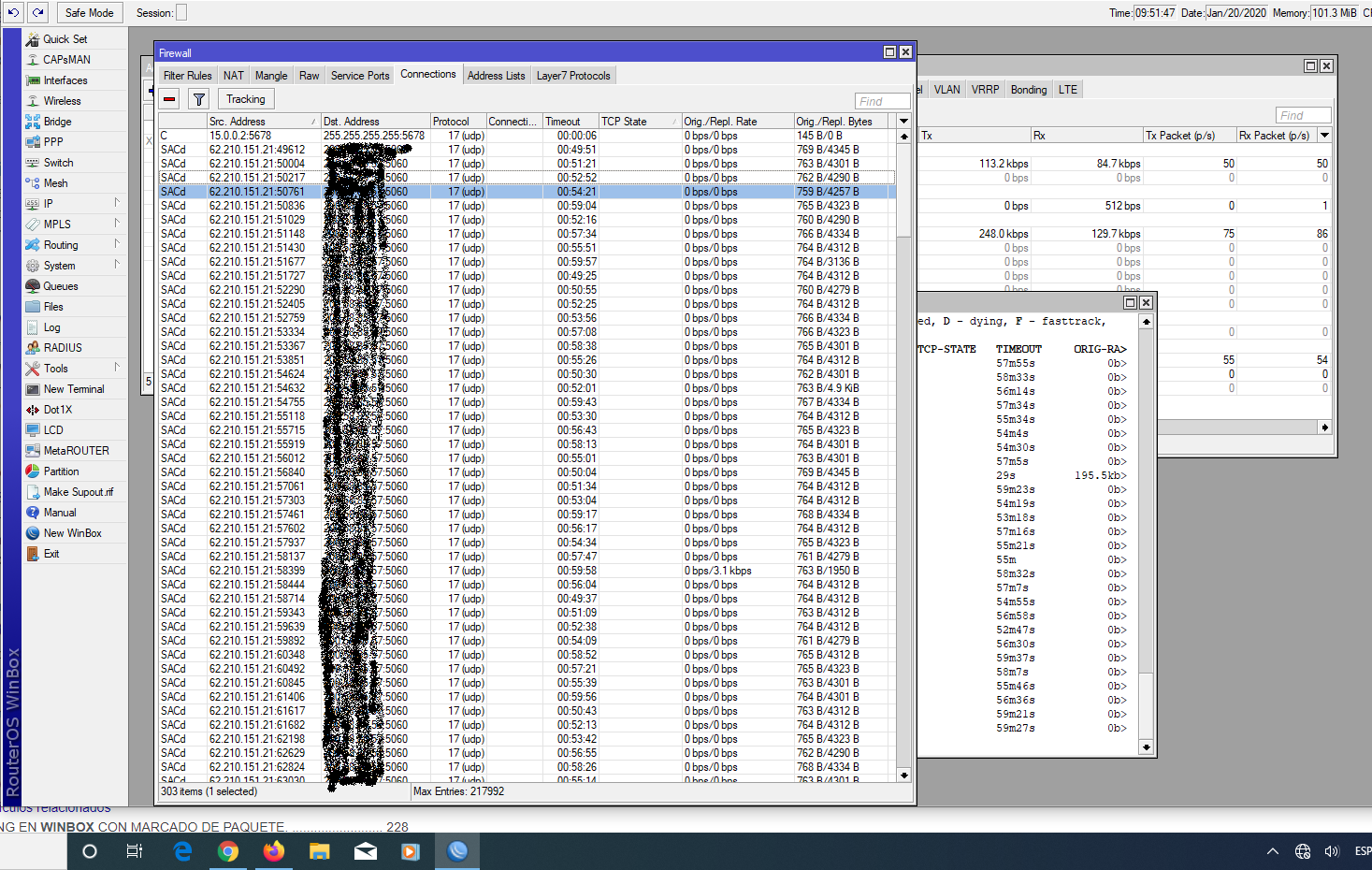Open the connections column chooser dropdown
The image size is (1372, 870).
tap(903, 121)
